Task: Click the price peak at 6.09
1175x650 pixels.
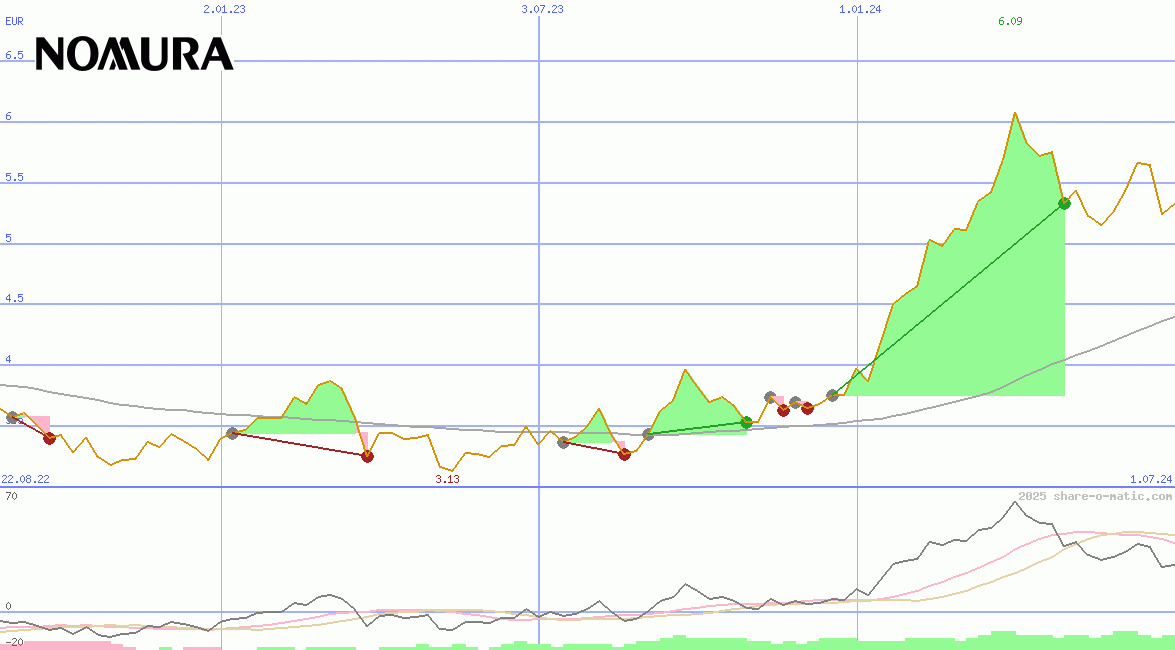Action: 1015,113
